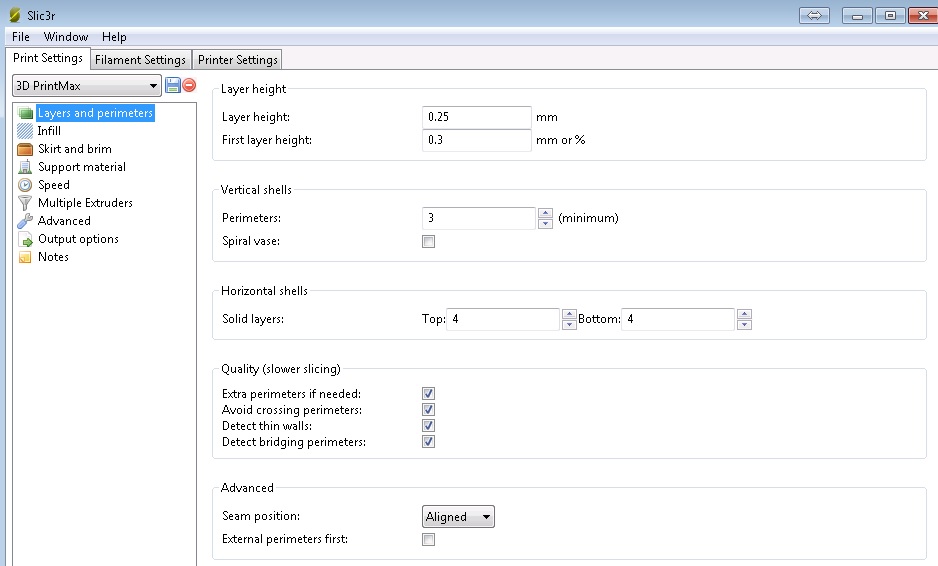Increase the Perimeters count with up arrow
The width and height of the screenshot is (938, 566).
click(x=545, y=213)
